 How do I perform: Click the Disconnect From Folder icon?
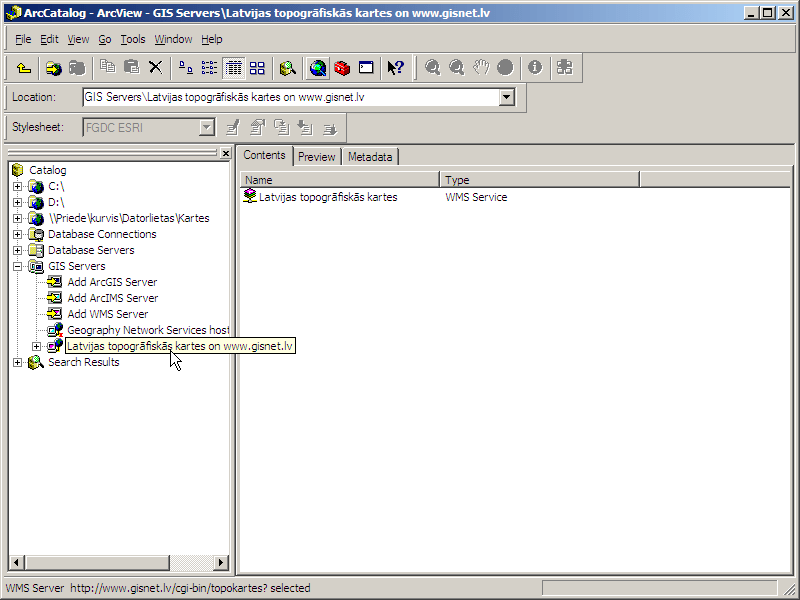click(x=77, y=68)
